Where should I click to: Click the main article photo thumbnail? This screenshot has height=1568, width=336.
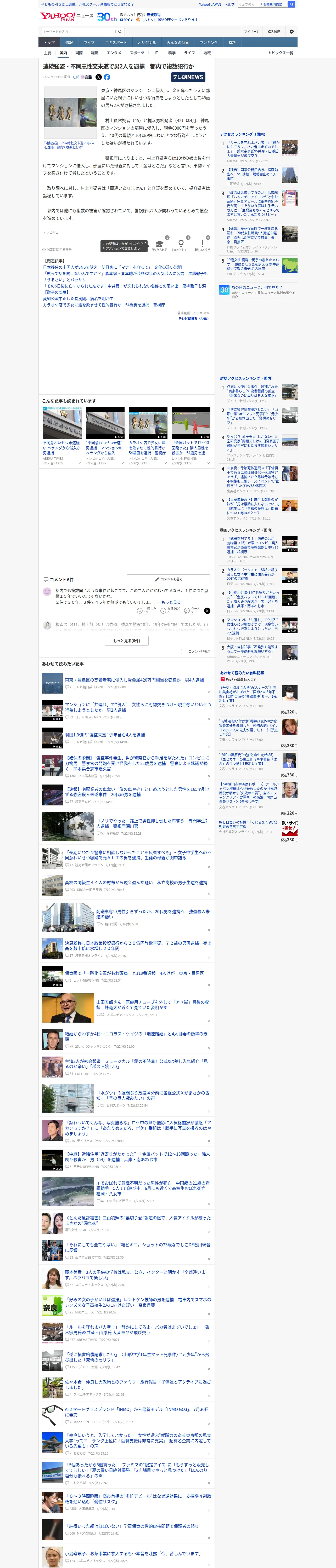point(70,113)
